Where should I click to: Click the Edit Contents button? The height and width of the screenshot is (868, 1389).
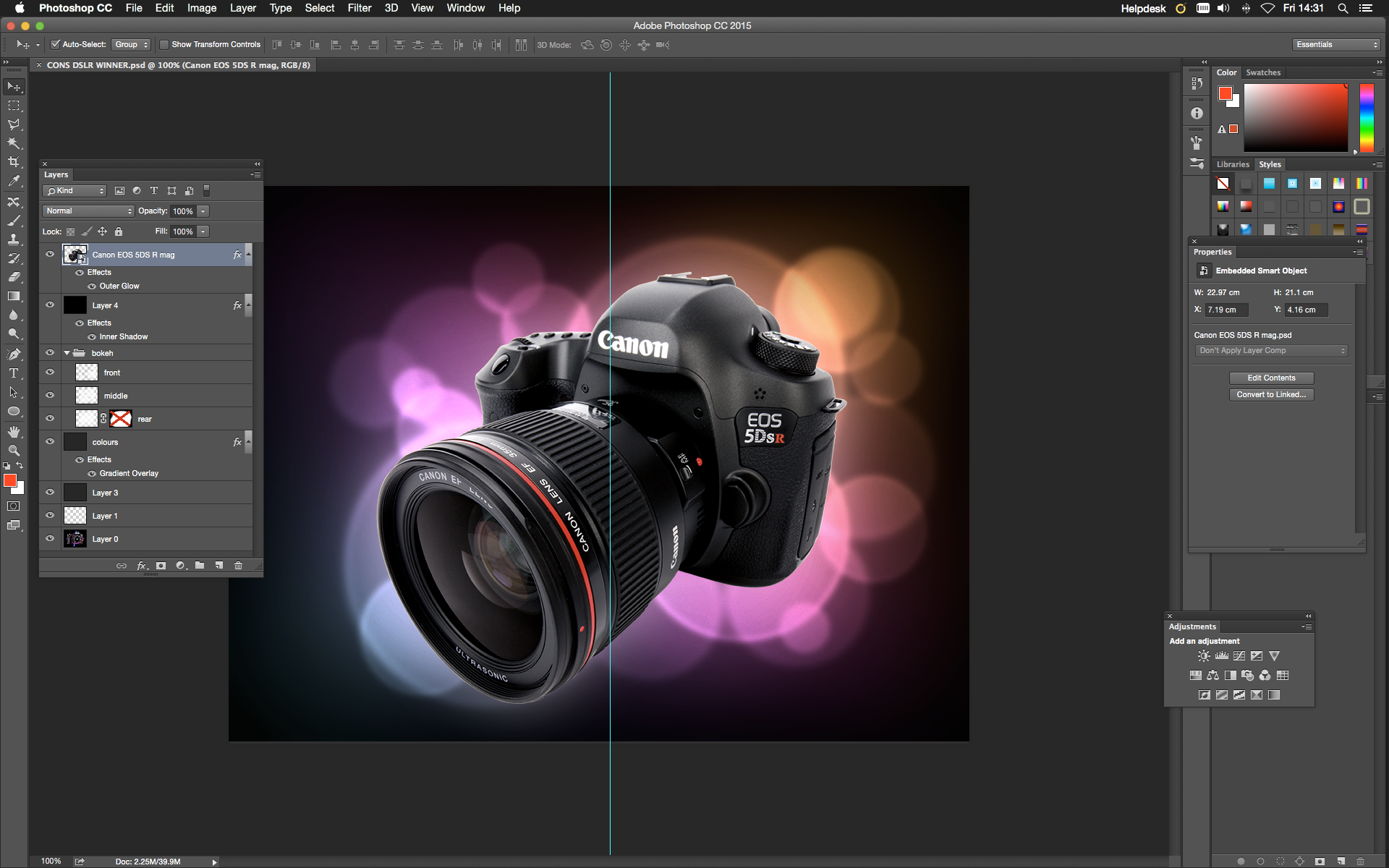(1271, 378)
